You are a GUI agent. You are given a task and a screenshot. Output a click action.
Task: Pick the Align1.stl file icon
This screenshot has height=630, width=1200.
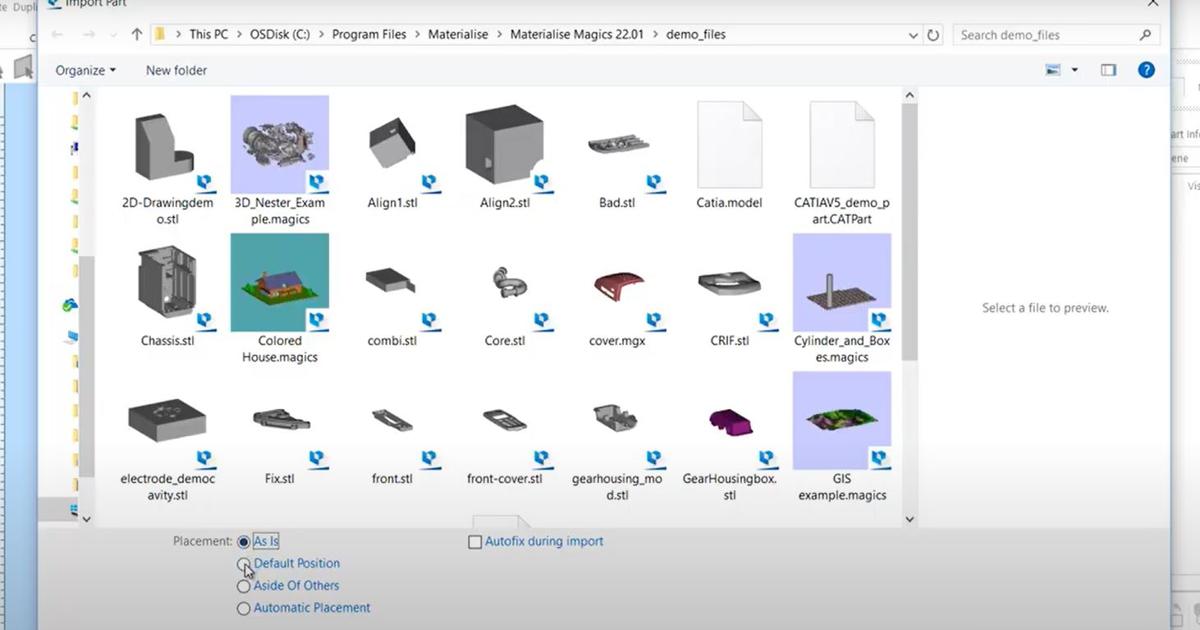392,147
